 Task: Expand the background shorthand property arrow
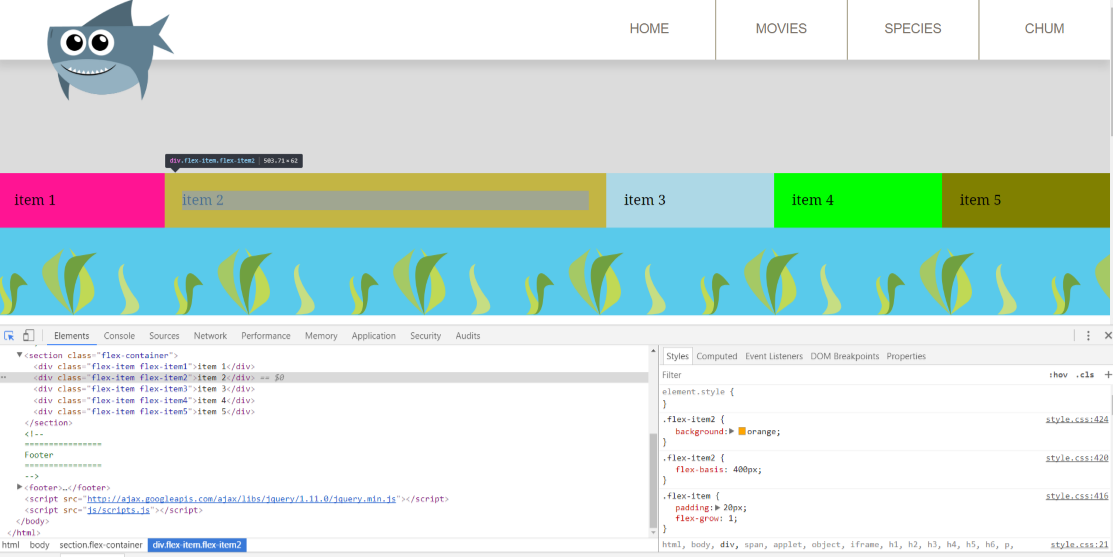coord(731,432)
